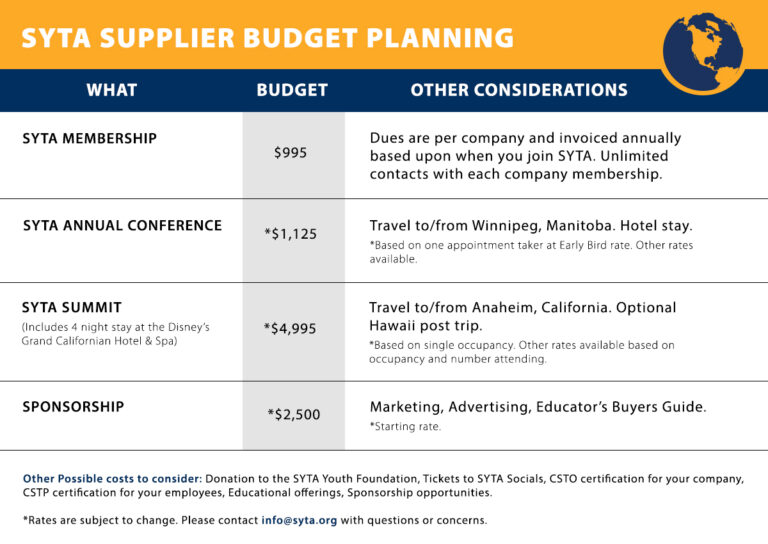The height and width of the screenshot is (544, 768).
Task: Click the $1,125 conference budget amount
Action: 290,234
